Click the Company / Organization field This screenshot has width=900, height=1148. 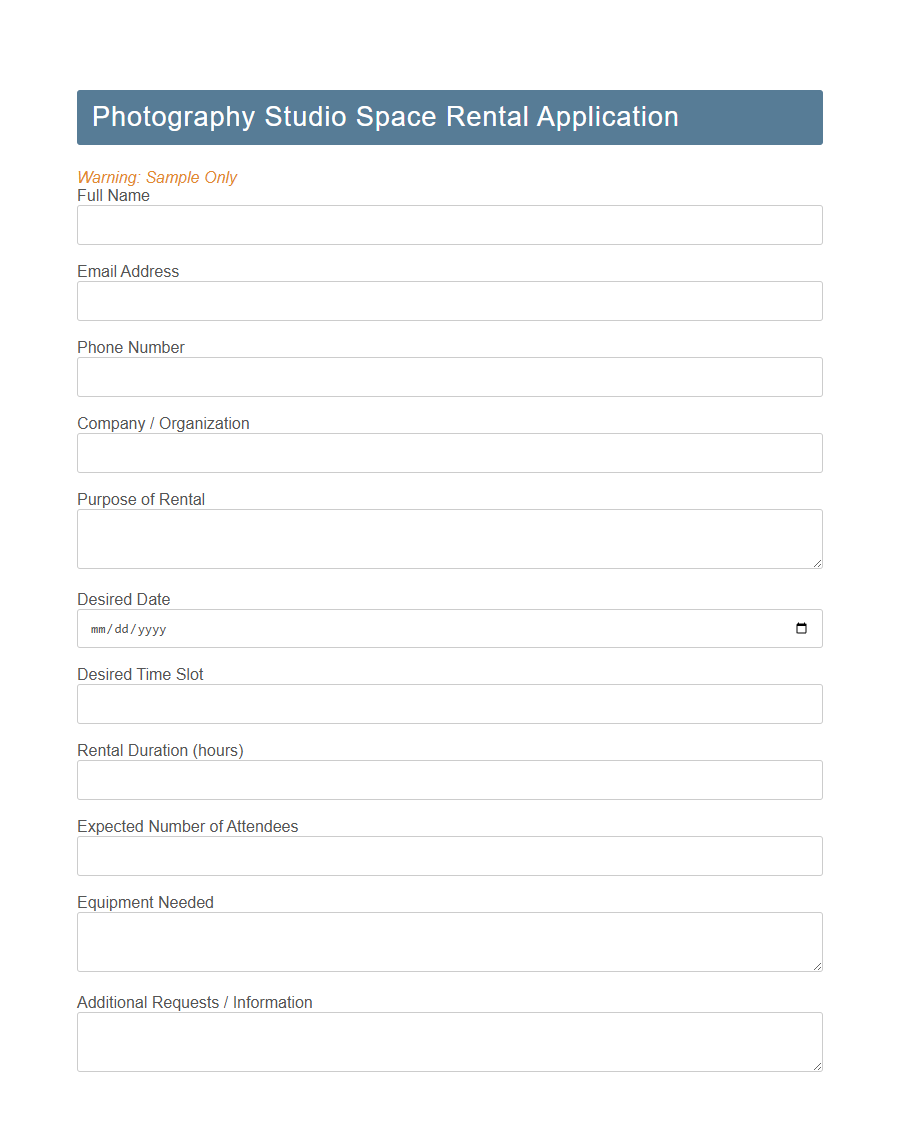449,452
